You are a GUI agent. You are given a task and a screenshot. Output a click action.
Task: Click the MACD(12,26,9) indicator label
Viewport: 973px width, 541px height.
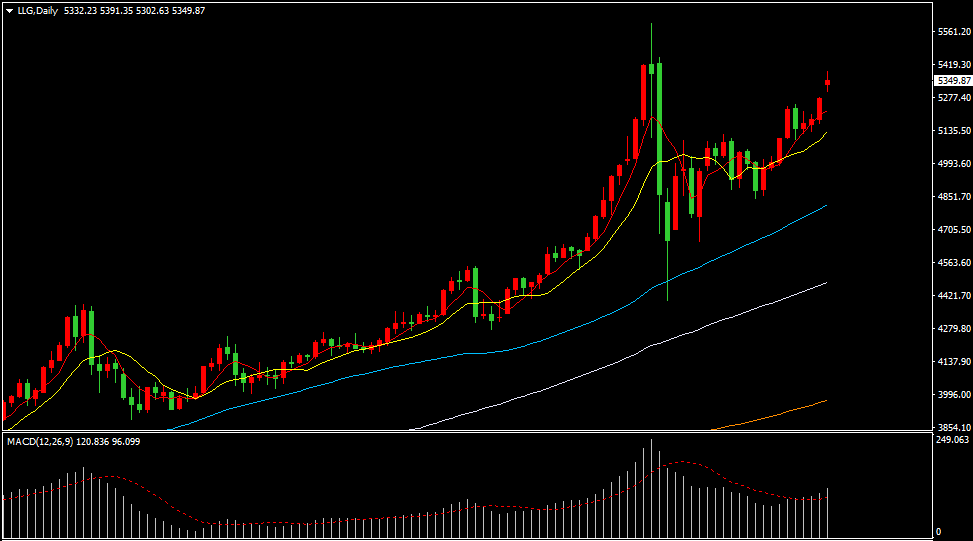tap(40, 442)
